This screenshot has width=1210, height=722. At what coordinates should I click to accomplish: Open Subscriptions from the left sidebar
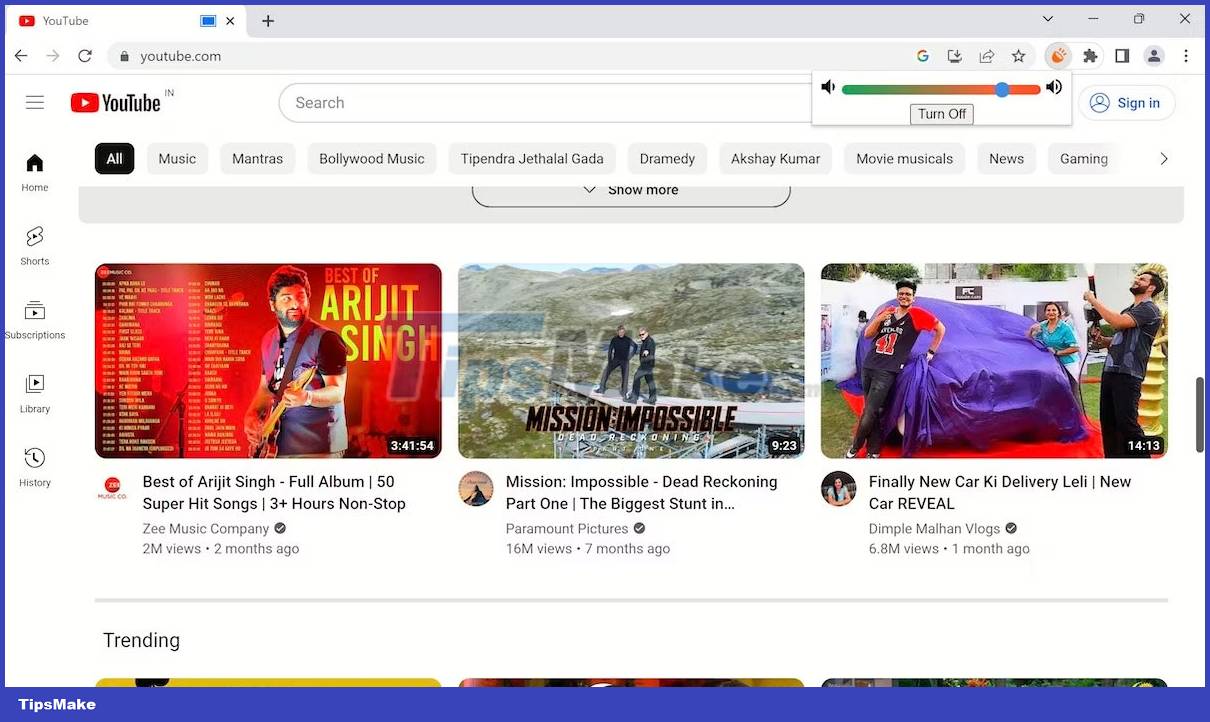[35, 319]
